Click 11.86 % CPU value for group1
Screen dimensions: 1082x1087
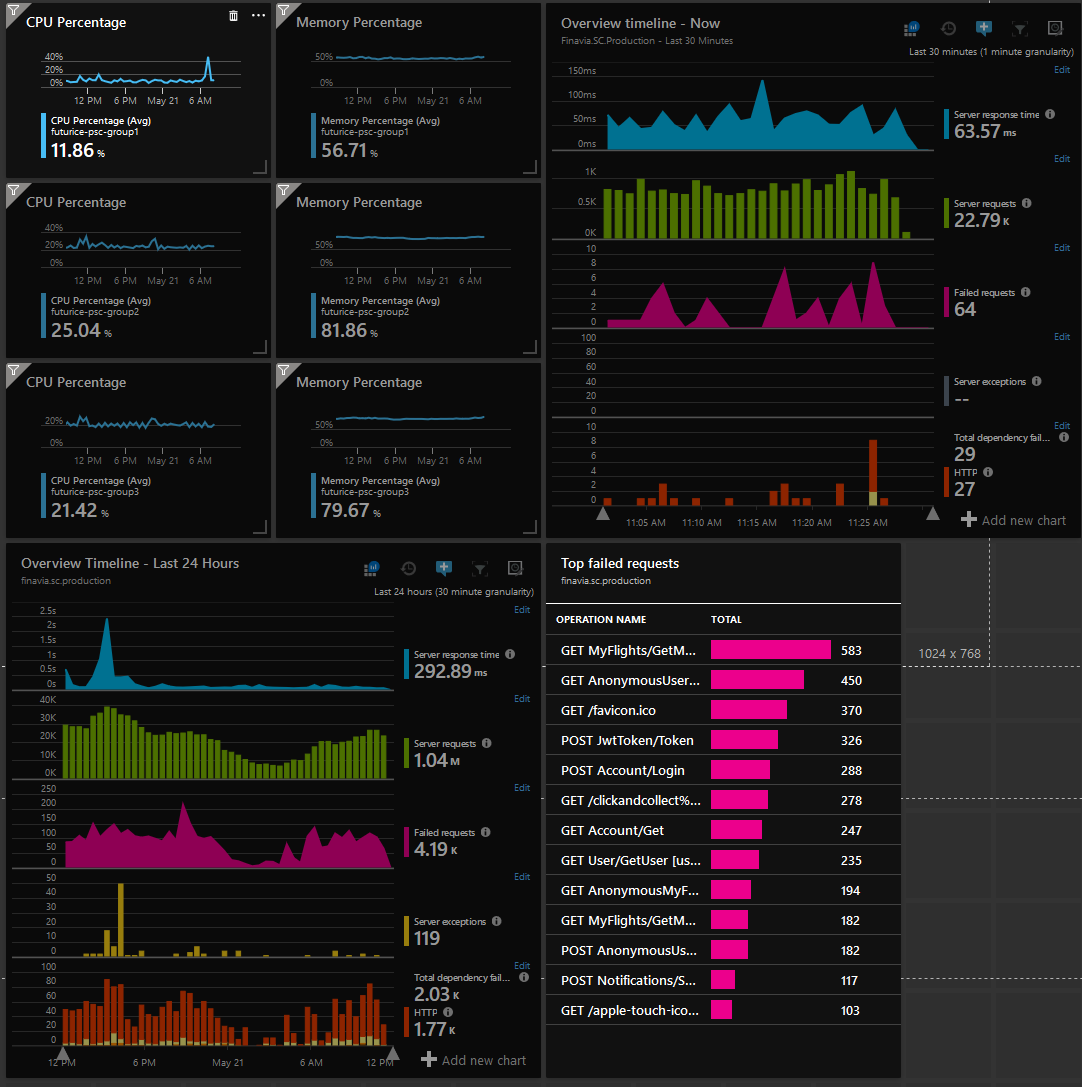coord(78,150)
